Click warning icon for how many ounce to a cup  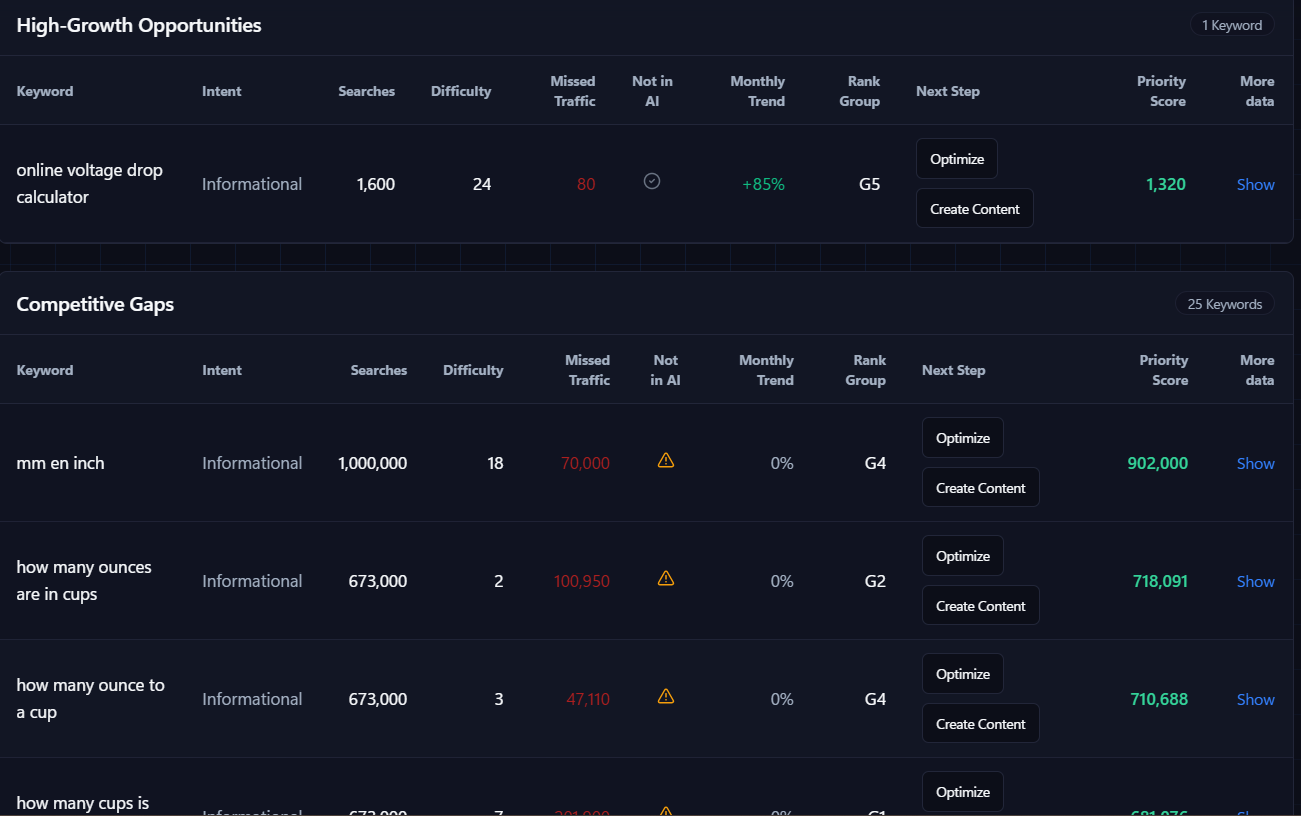666,696
